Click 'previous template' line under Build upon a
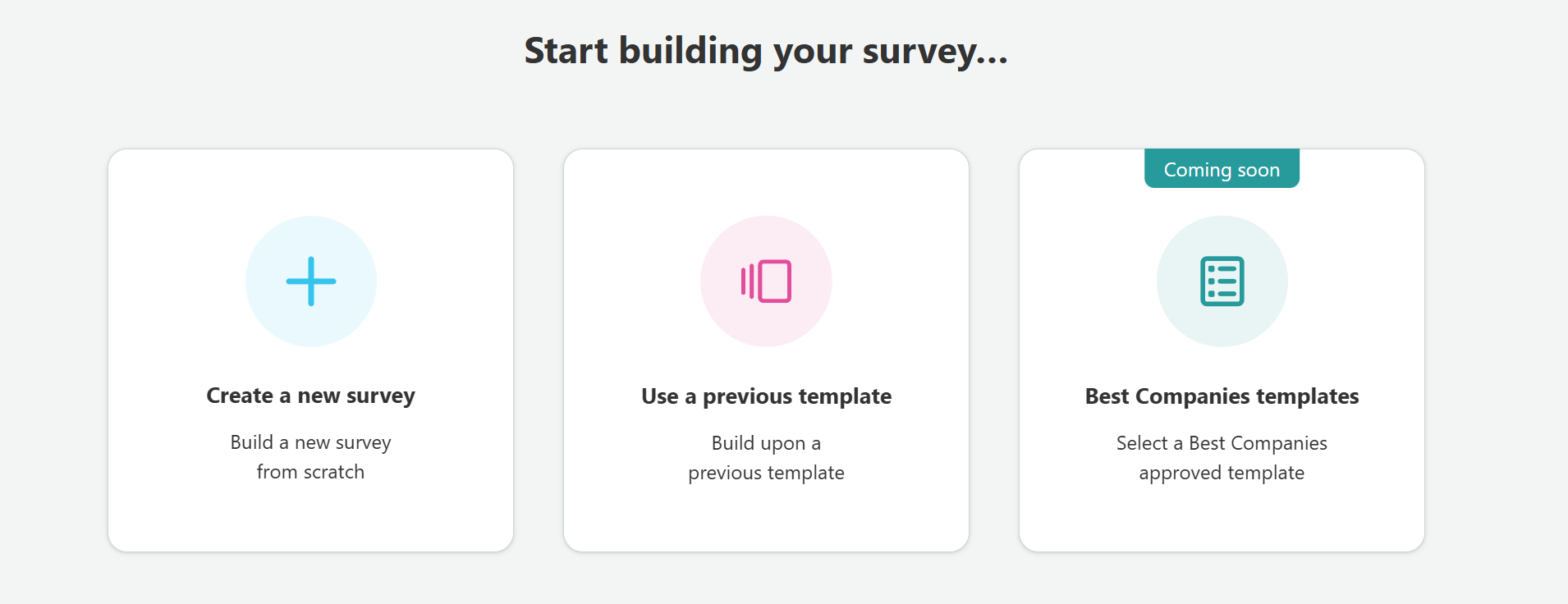Viewport: 1568px width, 604px height. tap(766, 473)
